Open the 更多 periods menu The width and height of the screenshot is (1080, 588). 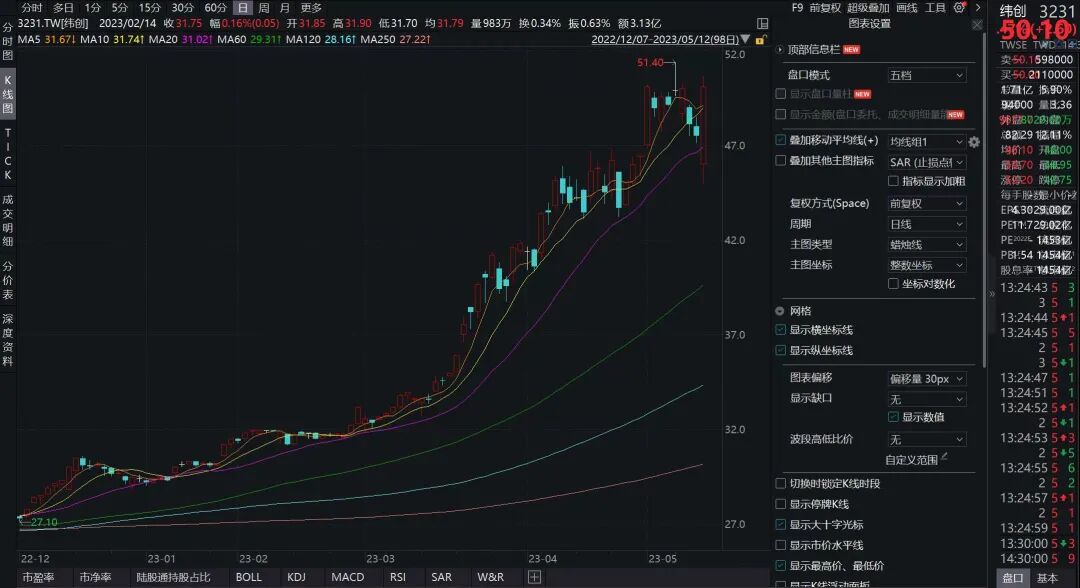311,8
